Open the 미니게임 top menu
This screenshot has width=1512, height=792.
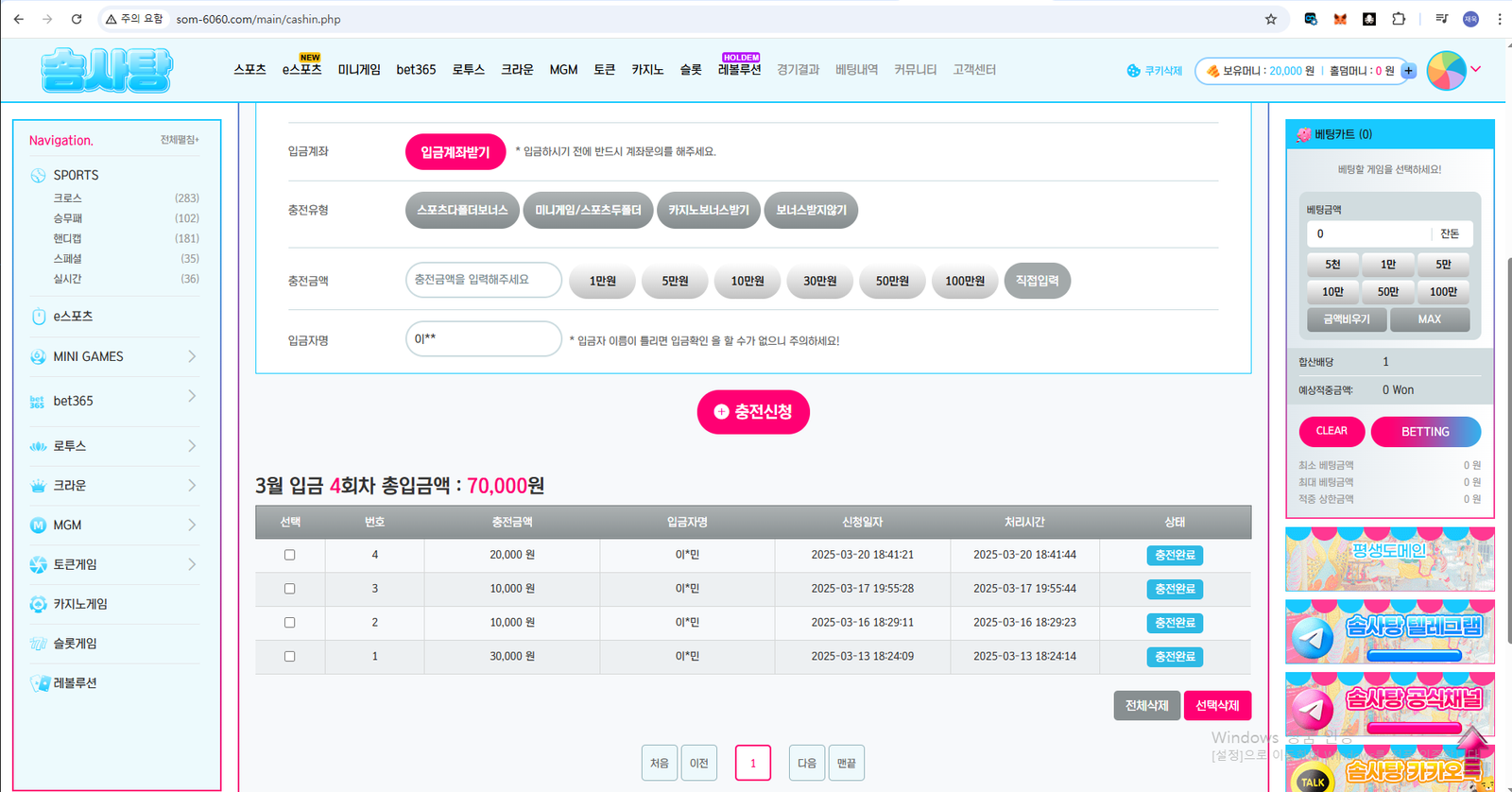coord(359,70)
